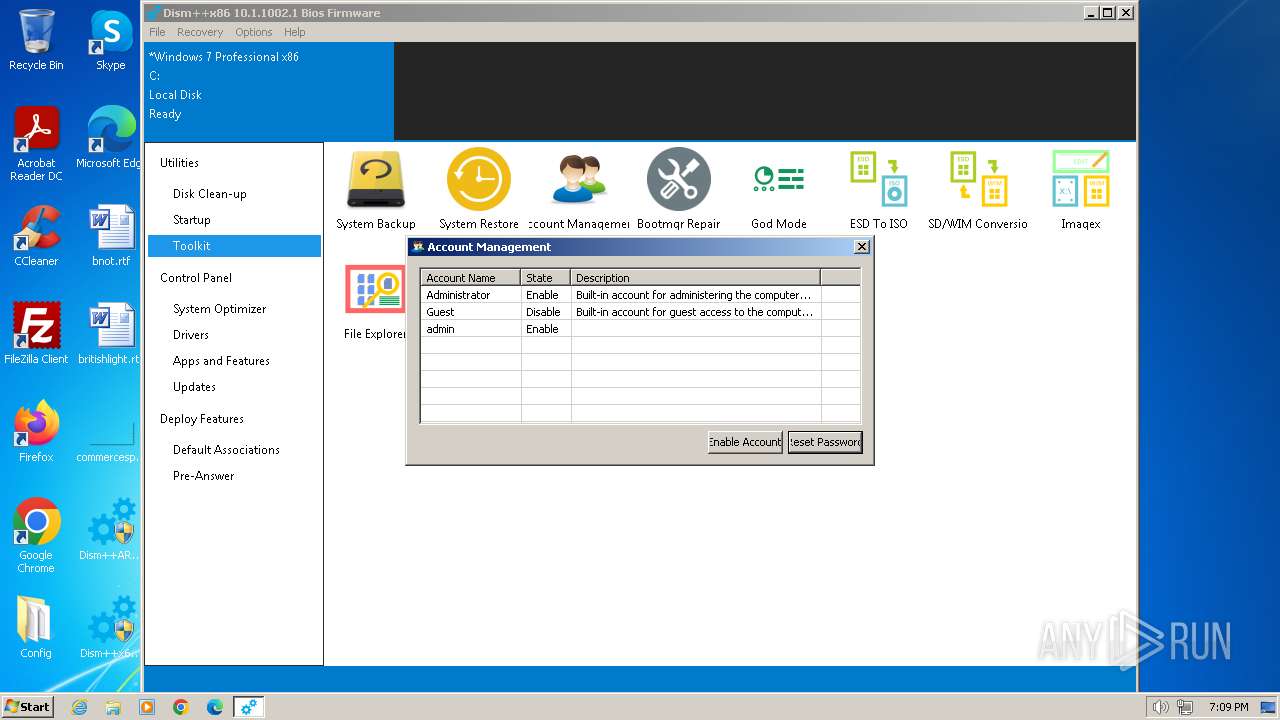The height and width of the screenshot is (720, 1280).
Task: Open Acrobat Reader DC shortcut
Action: pos(36,144)
